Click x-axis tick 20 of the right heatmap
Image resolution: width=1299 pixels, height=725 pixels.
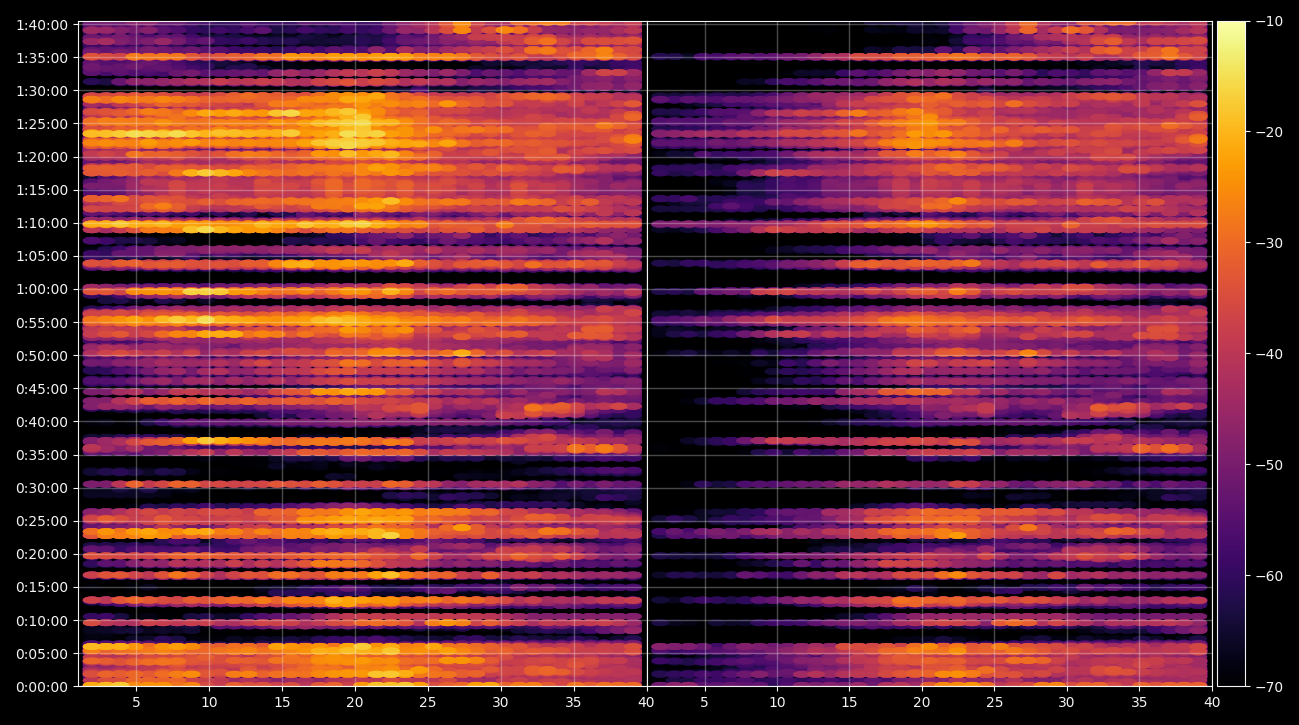(922, 703)
